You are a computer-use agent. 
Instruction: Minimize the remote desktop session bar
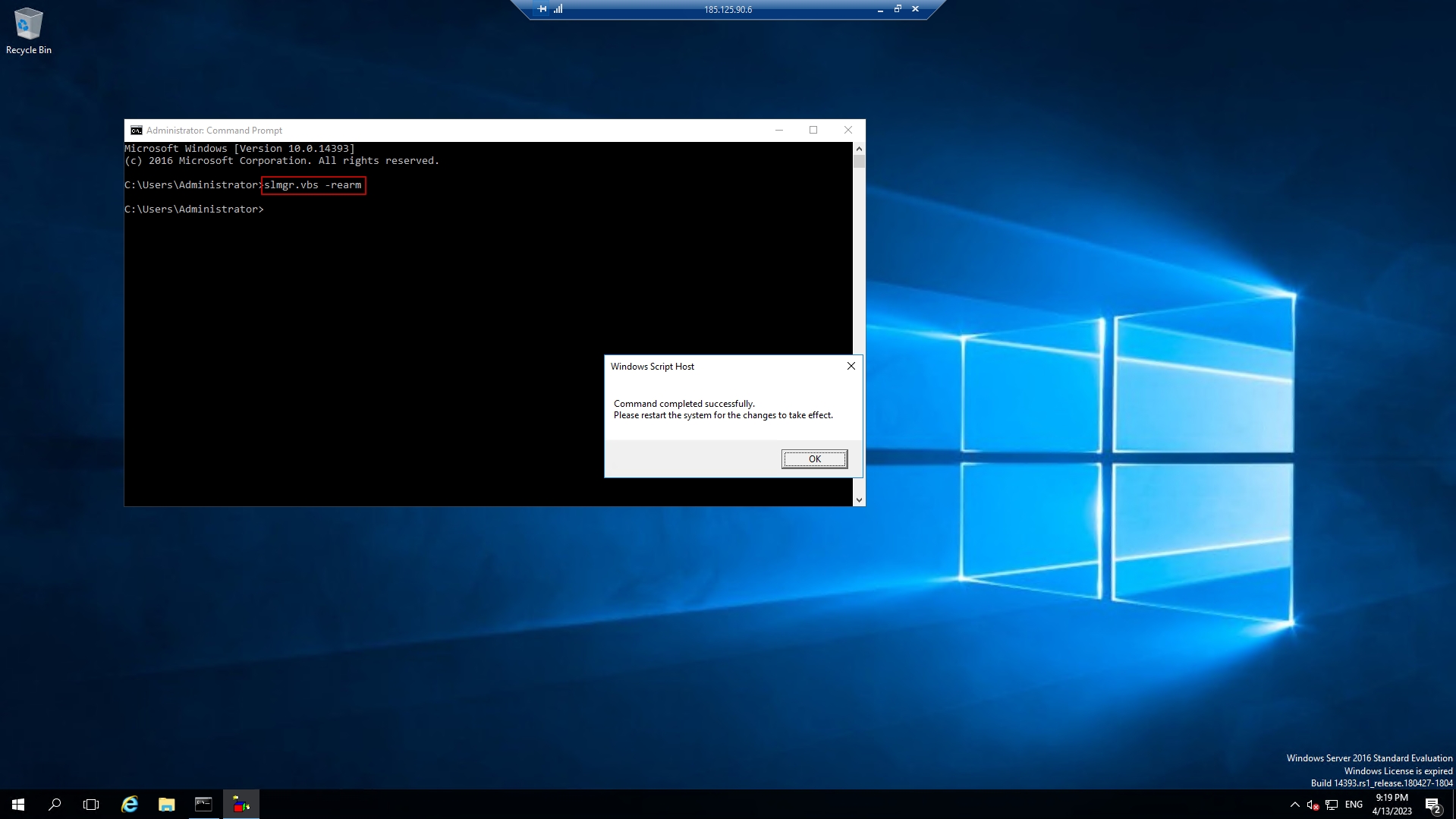880,9
